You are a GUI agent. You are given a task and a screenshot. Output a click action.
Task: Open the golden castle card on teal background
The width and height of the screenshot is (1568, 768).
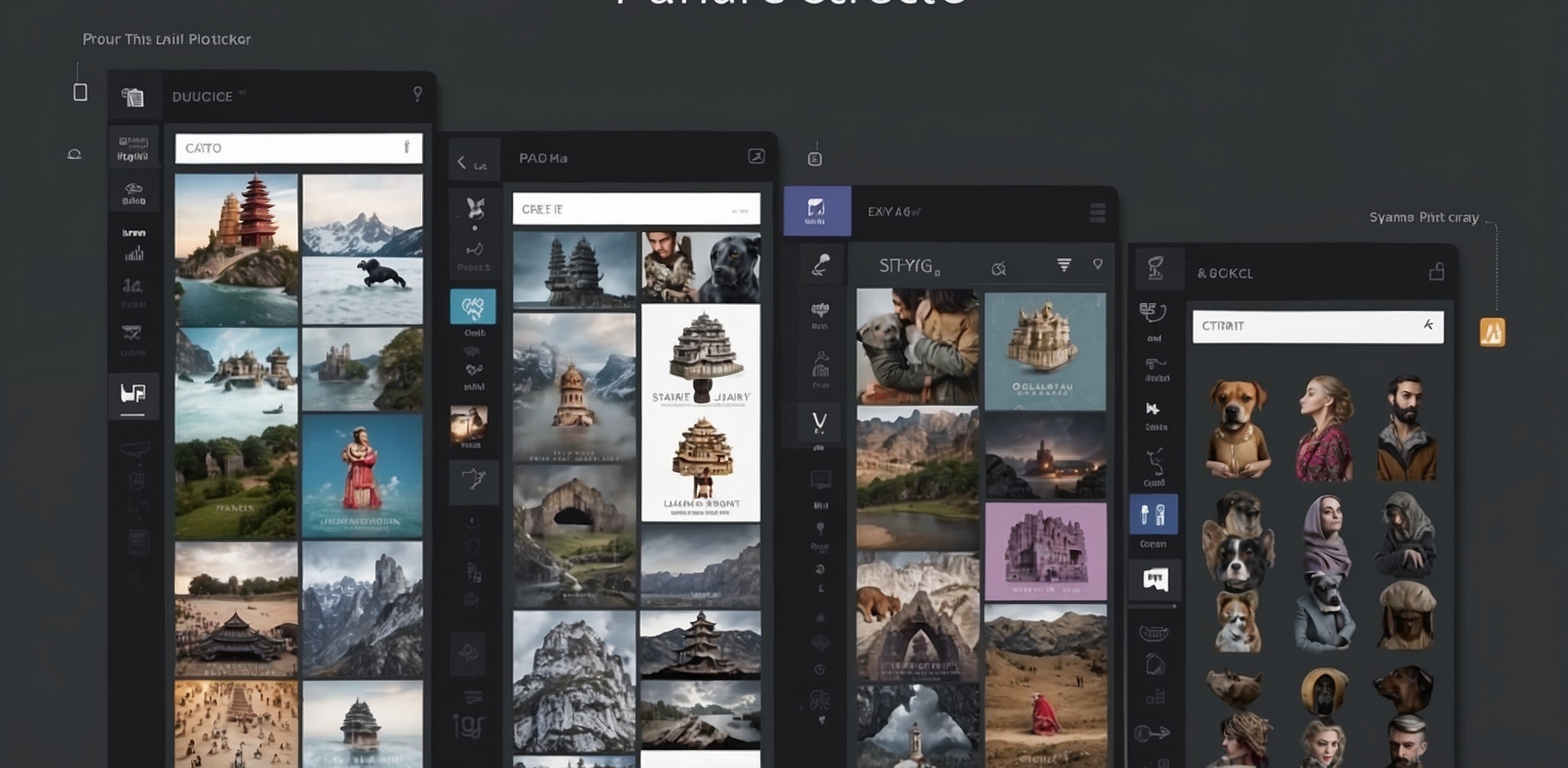pos(1045,352)
